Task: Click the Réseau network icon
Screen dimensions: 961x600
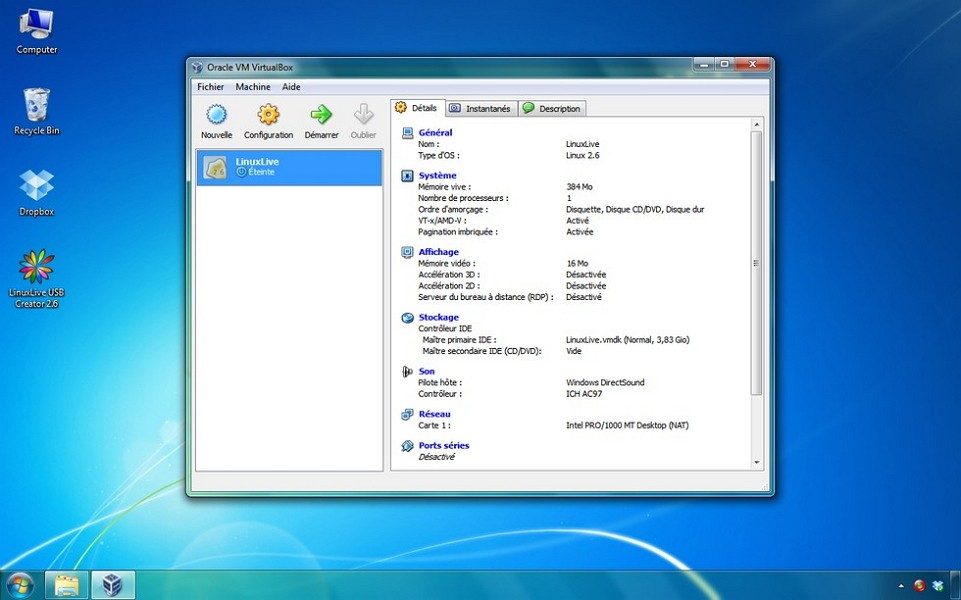Action: coord(408,414)
